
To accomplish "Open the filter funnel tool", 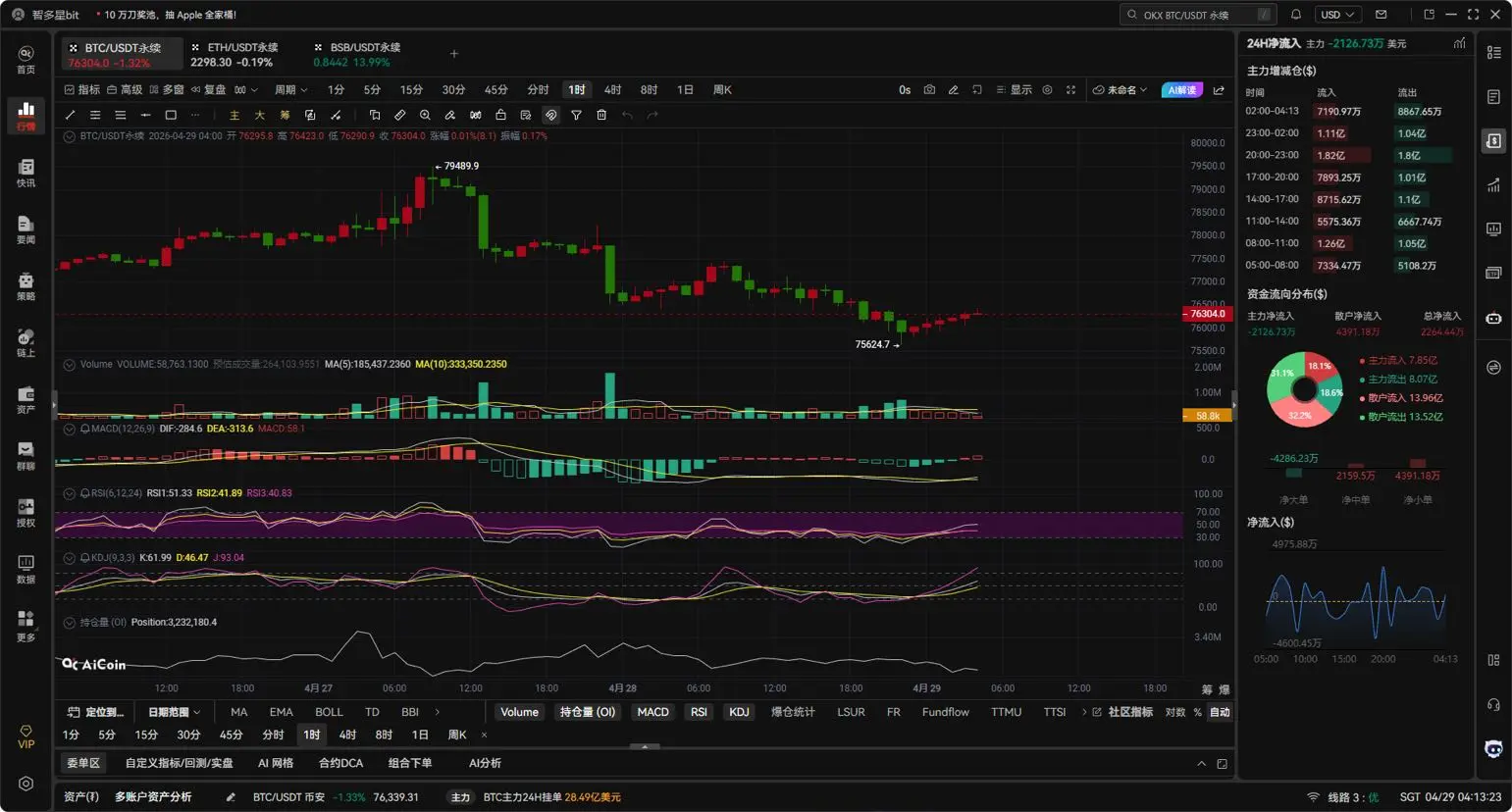I will tap(576, 116).
